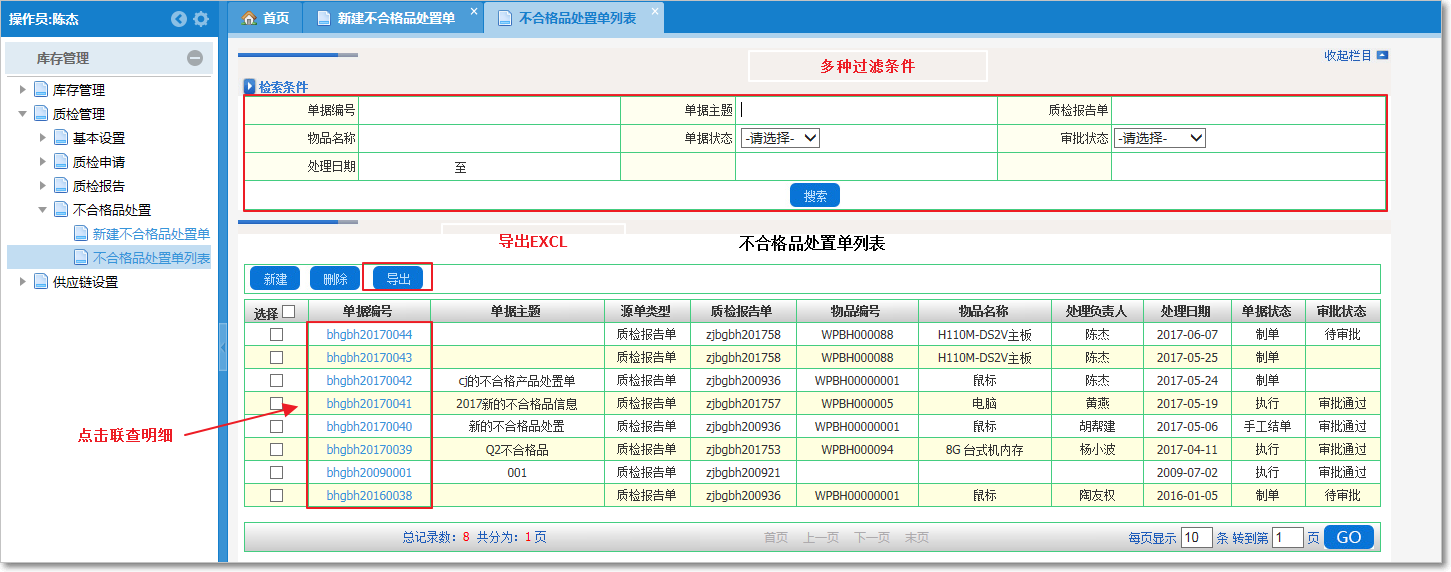The height and width of the screenshot is (572, 1451).
Task: Click the 收起栏目 collapse icon
Action: pyautogui.click(x=1382, y=56)
